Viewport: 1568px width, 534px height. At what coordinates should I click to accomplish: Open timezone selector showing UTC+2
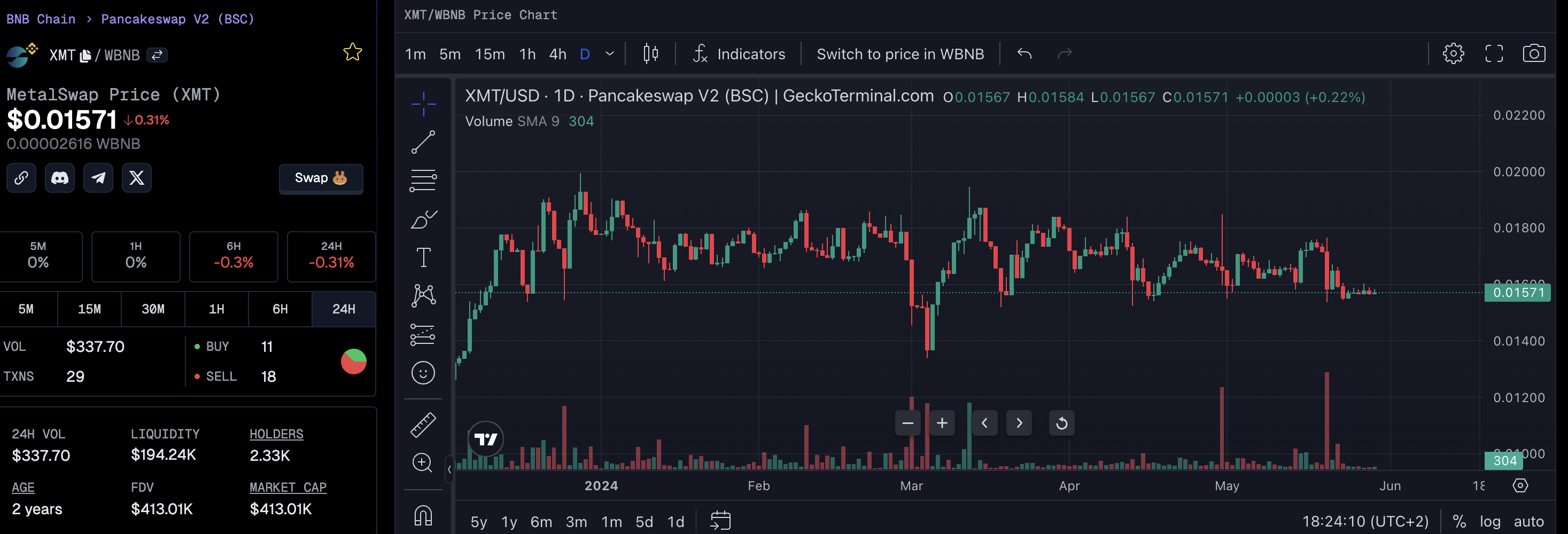1365,521
